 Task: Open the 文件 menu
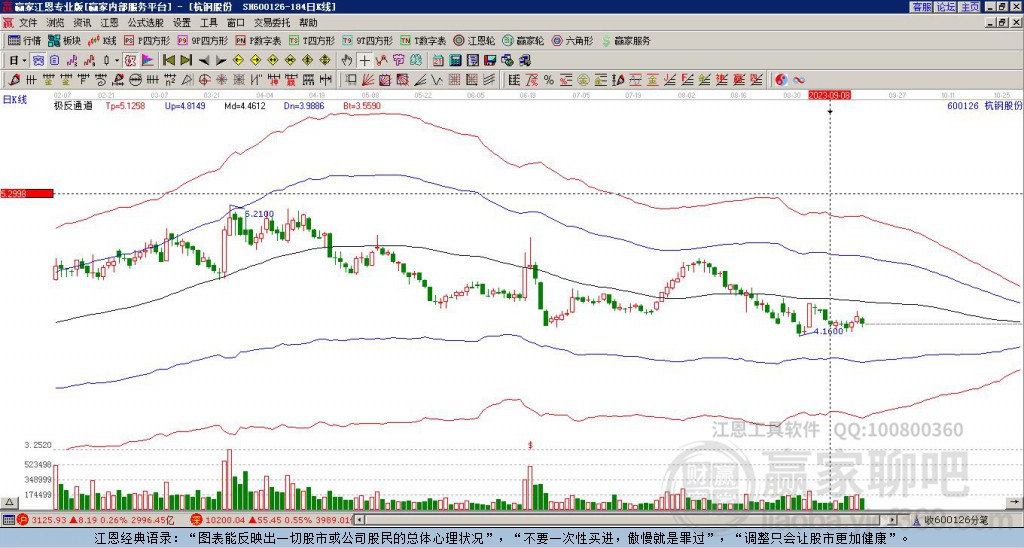click(x=28, y=23)
